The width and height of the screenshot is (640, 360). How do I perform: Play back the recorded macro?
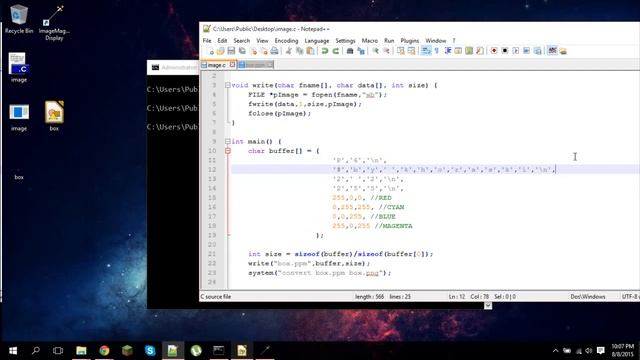[x=516, y=51]
